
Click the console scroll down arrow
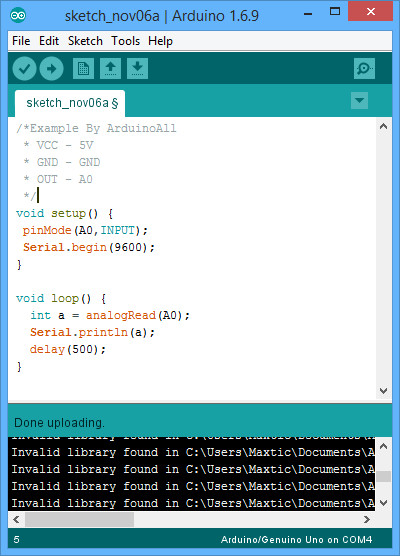pos(383,502)
